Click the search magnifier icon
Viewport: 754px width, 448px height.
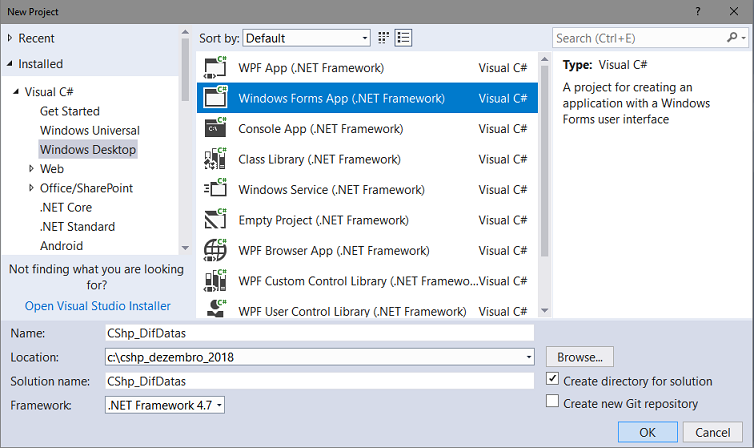pos(732,37)
